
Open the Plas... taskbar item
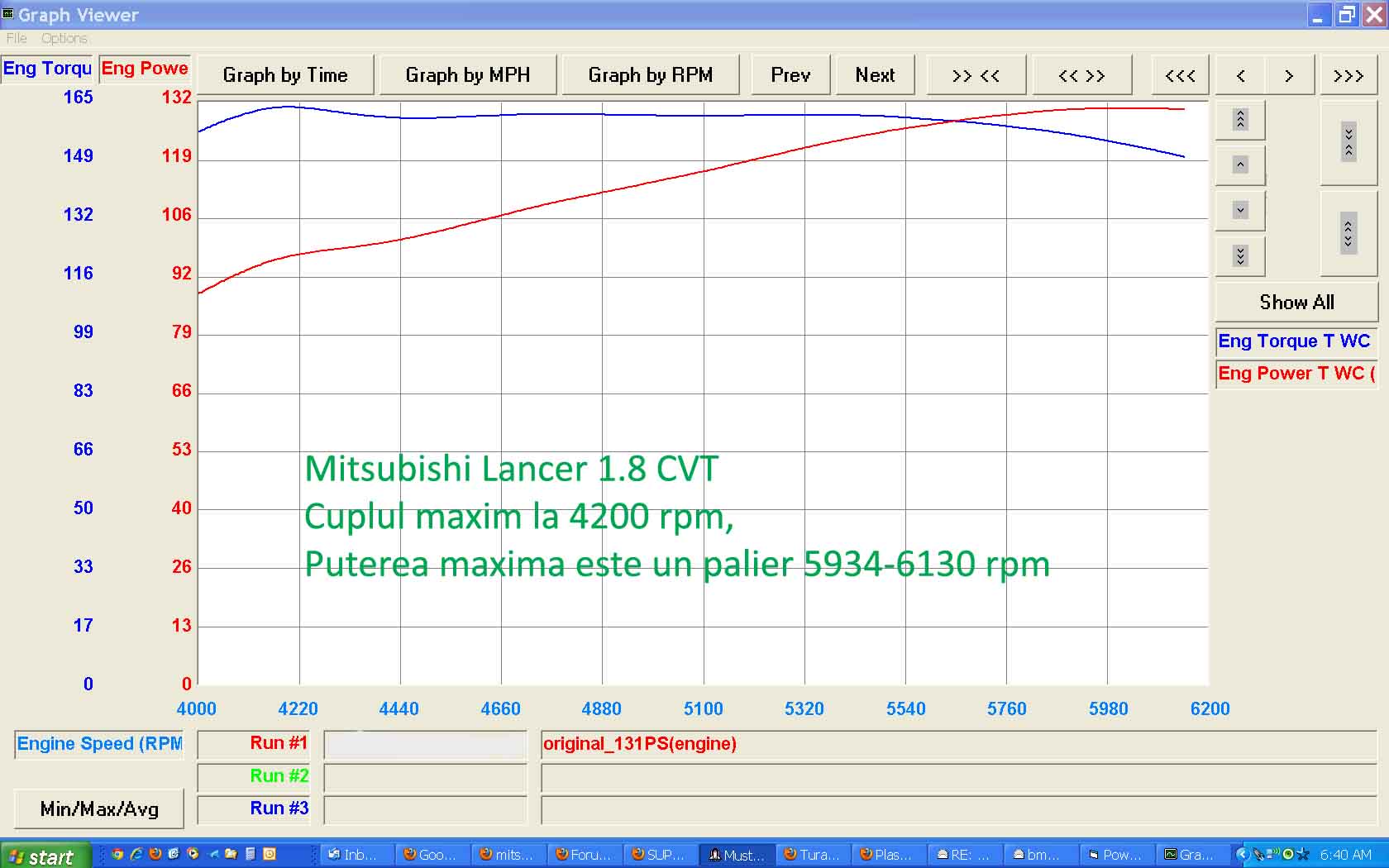[x=891, y=855]
